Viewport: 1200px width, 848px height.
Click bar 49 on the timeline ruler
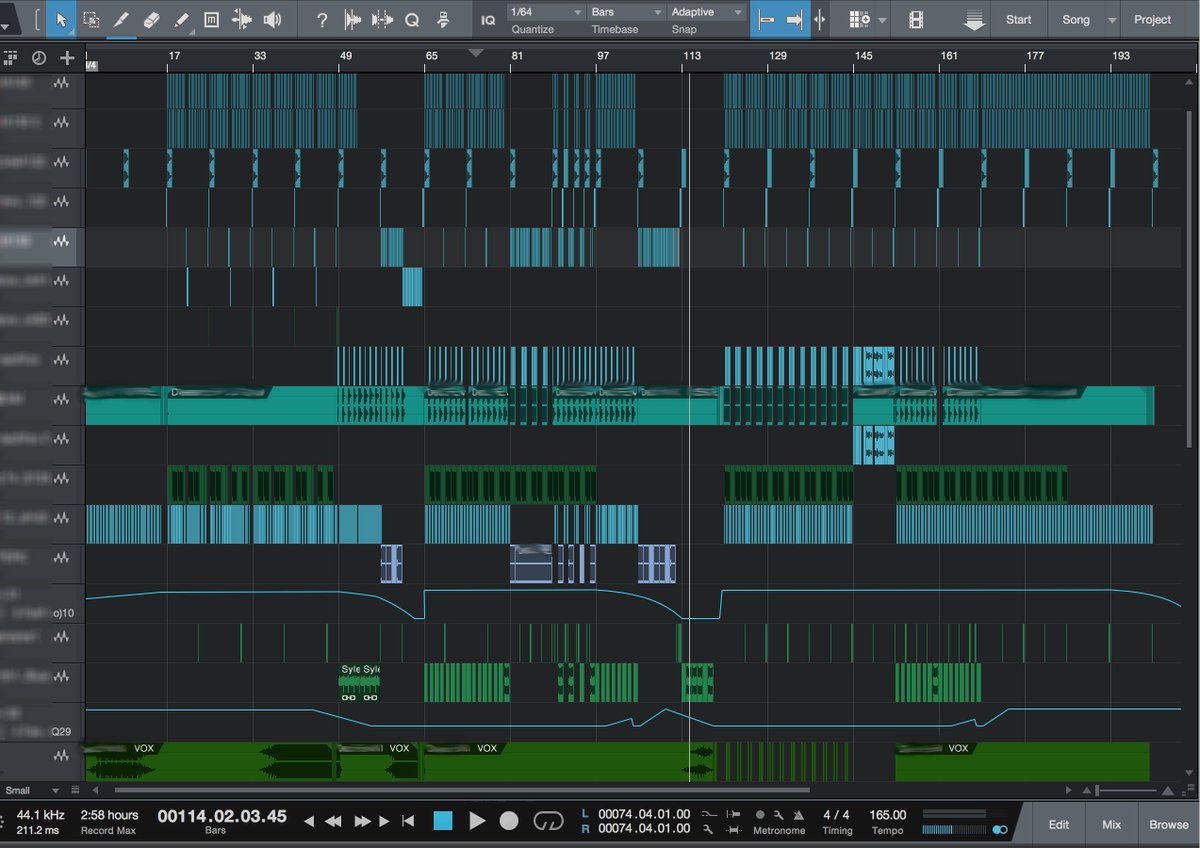(x=346, y=56)
